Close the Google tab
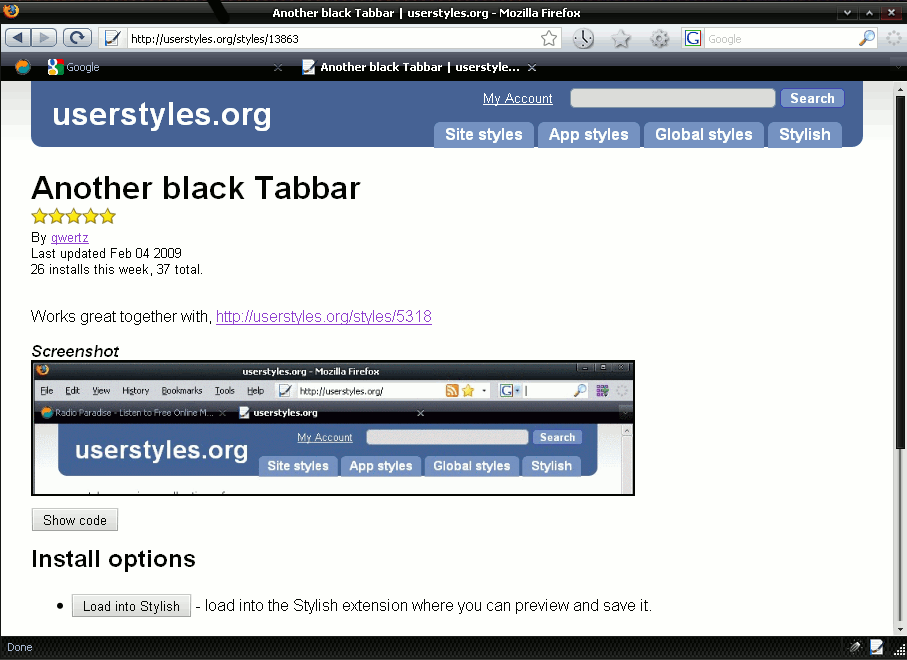The width and height of the screenshot is (907, 660). point(278,68)
